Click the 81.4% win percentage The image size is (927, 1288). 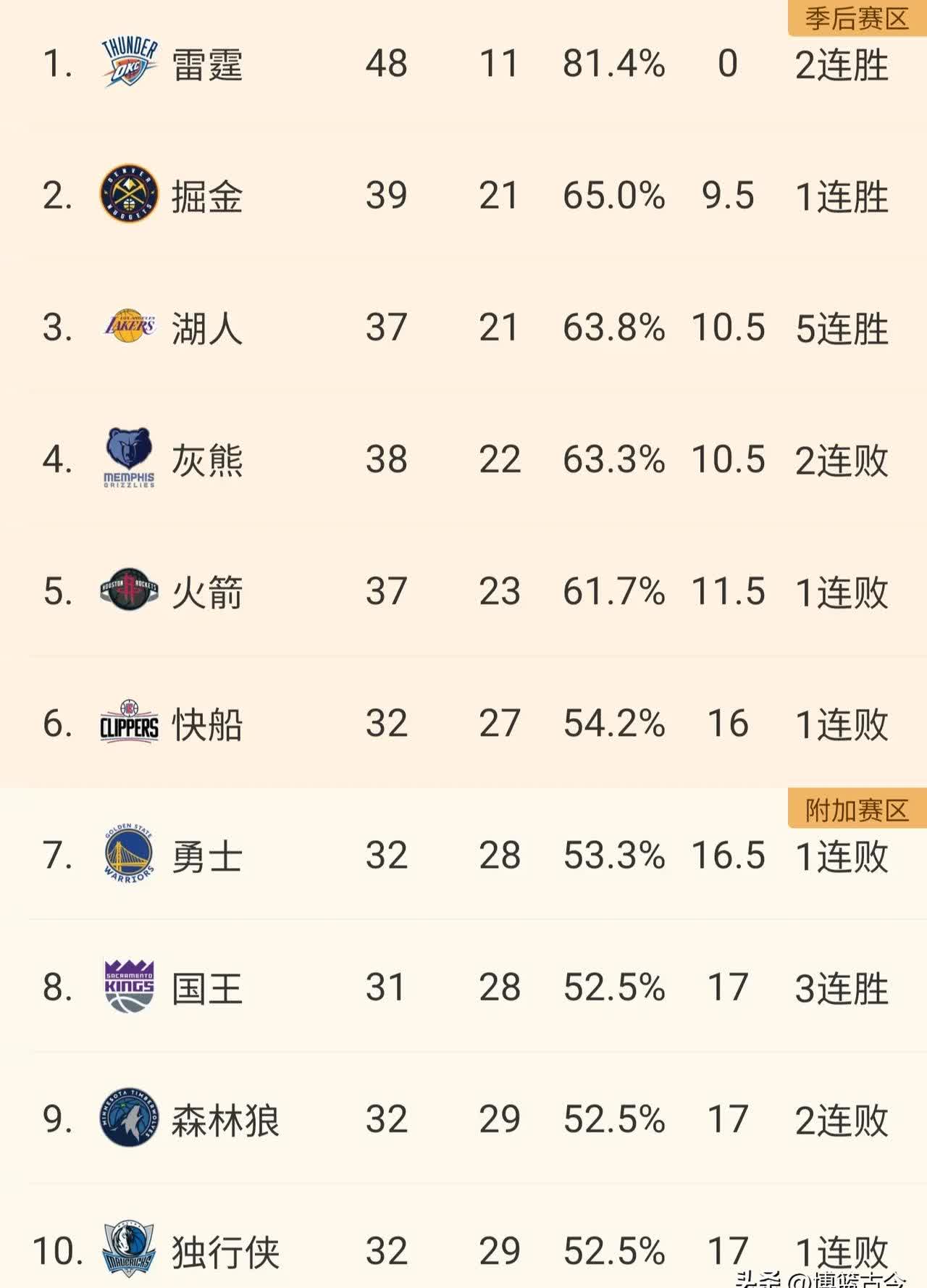tap(614, 64)
